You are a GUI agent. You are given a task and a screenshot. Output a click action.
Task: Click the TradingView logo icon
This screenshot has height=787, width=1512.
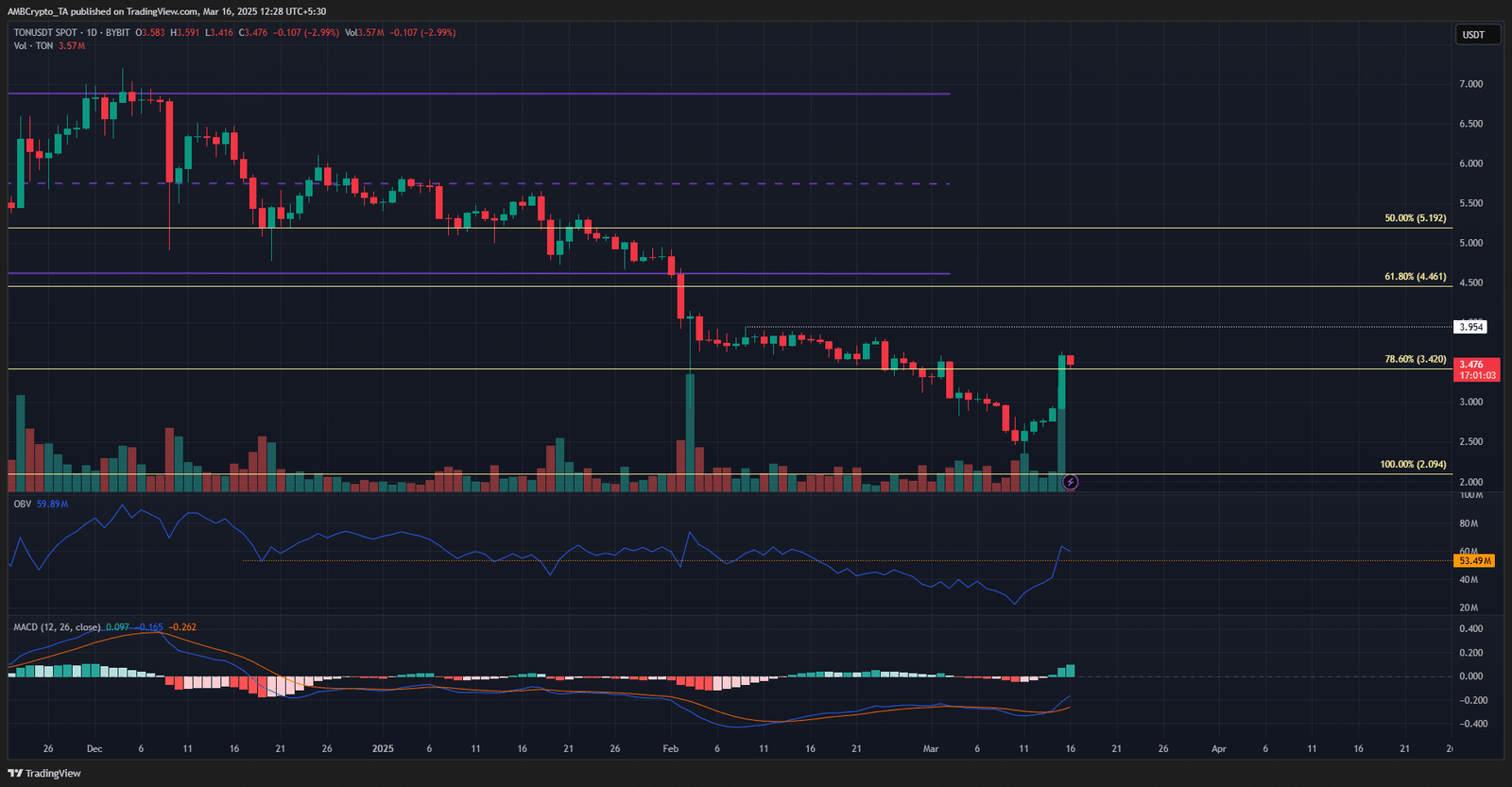tap(15, 773)
